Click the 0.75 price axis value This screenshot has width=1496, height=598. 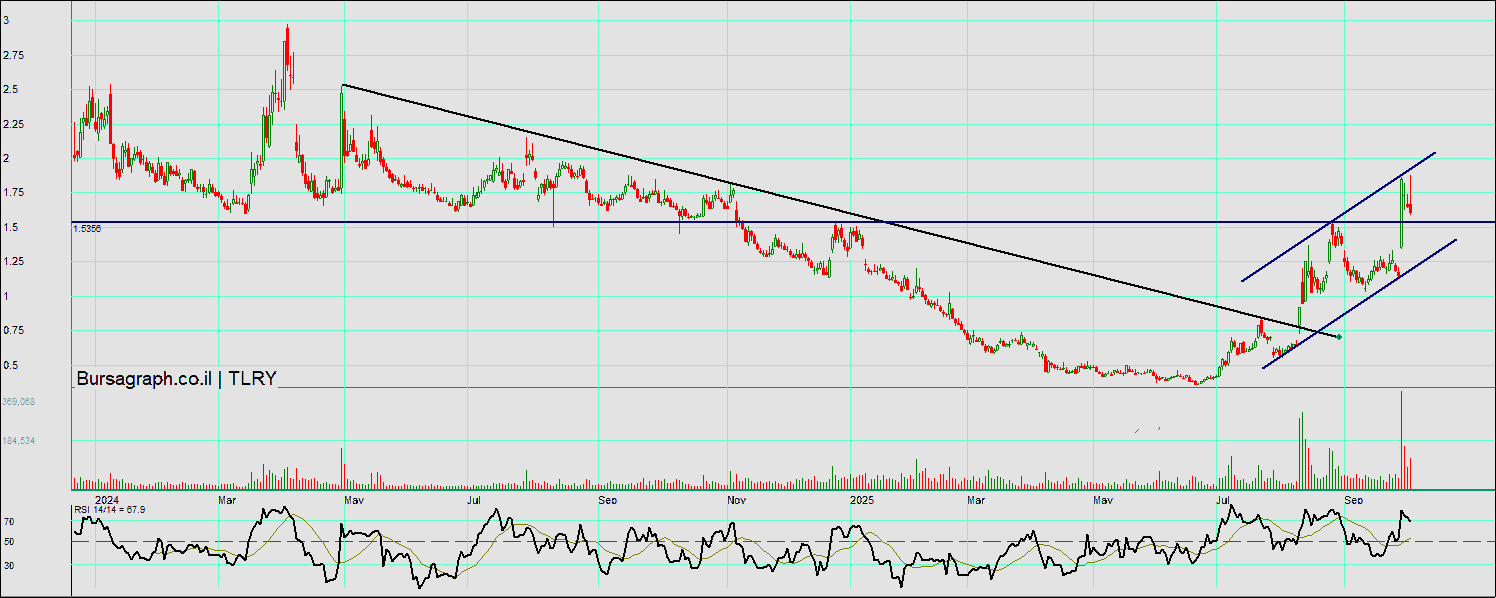(14, 331)
